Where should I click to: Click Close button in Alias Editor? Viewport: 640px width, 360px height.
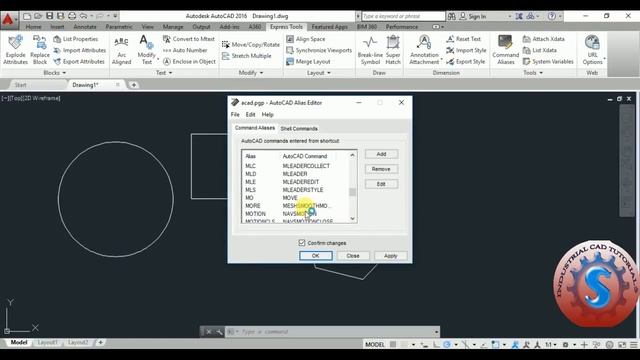click(x=353, y=256)
